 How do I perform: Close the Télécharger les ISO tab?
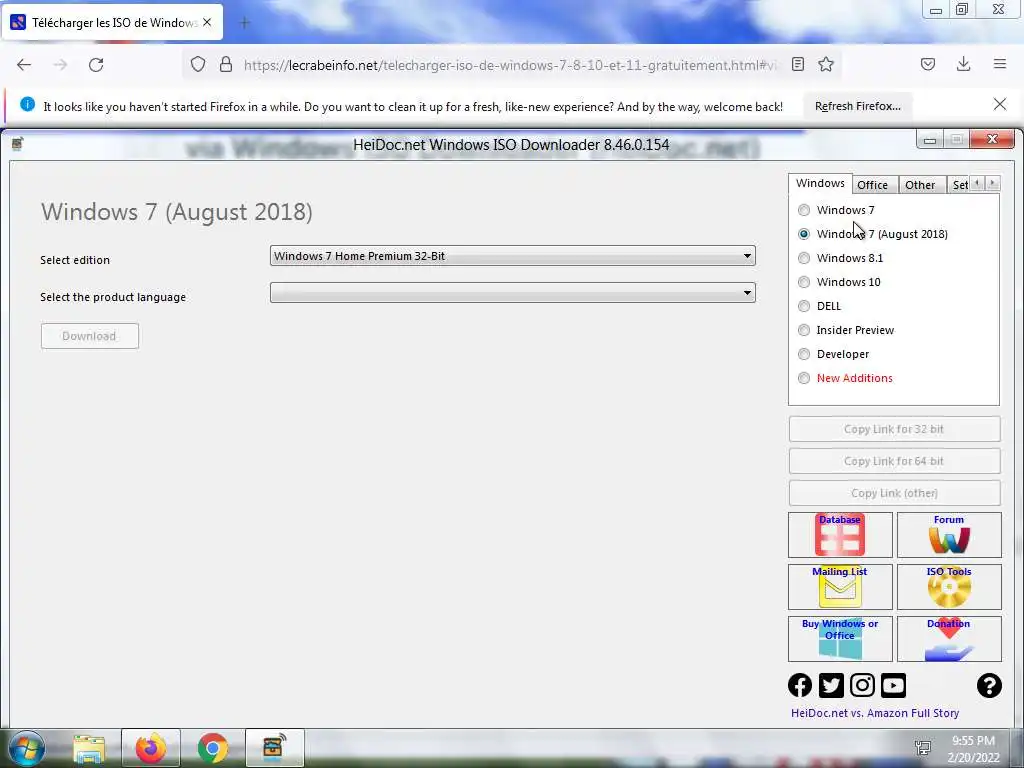207,22
